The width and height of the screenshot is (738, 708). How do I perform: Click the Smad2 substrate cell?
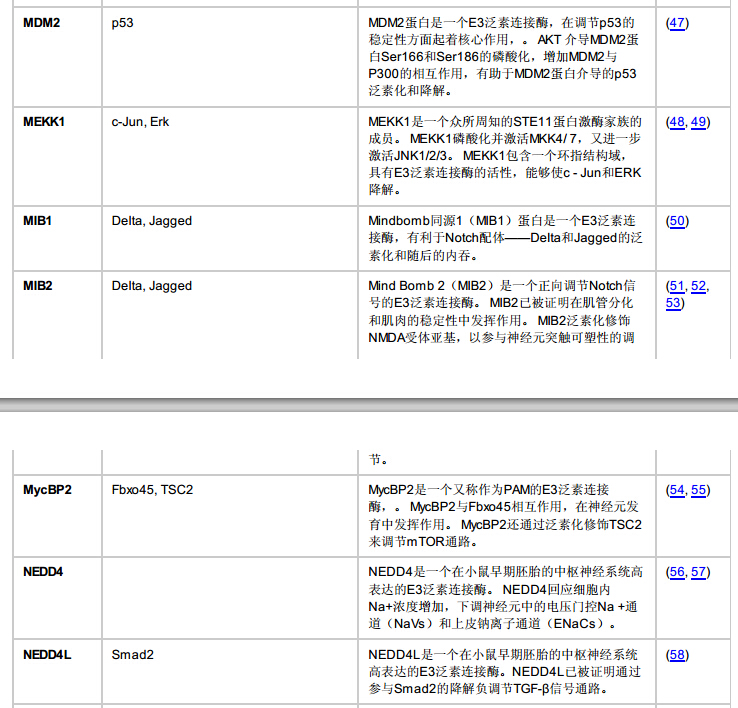click(x=132, y=655)
